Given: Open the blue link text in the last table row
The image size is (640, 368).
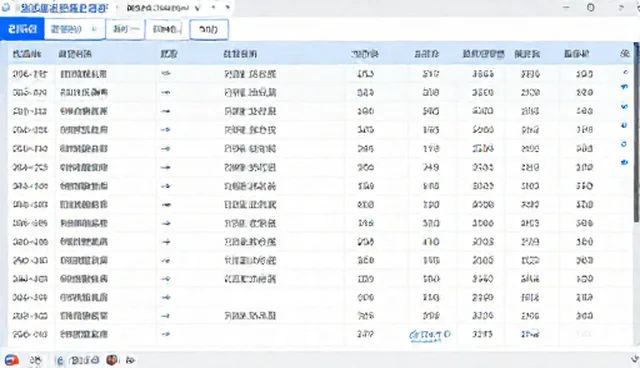Looking at the screenshot, I should click(x=430, y=335).
